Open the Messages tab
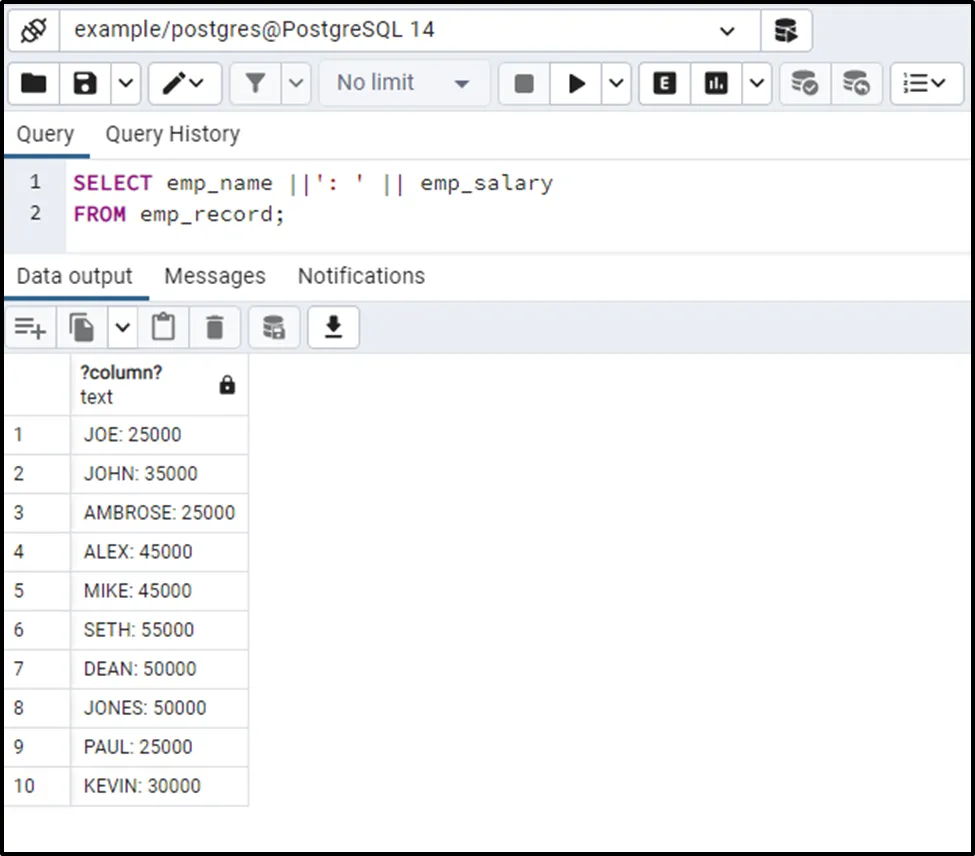The image size is (975, 856). coord(215,276)
